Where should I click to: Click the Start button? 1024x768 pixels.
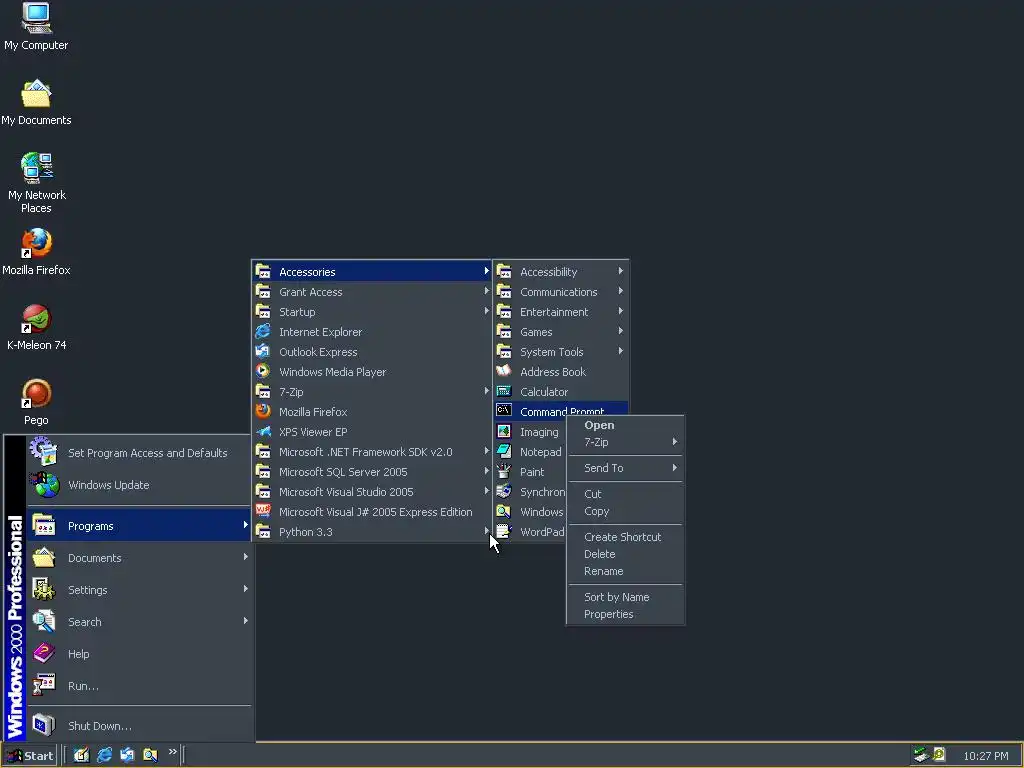pyautogui.click(x=29, y=756)
